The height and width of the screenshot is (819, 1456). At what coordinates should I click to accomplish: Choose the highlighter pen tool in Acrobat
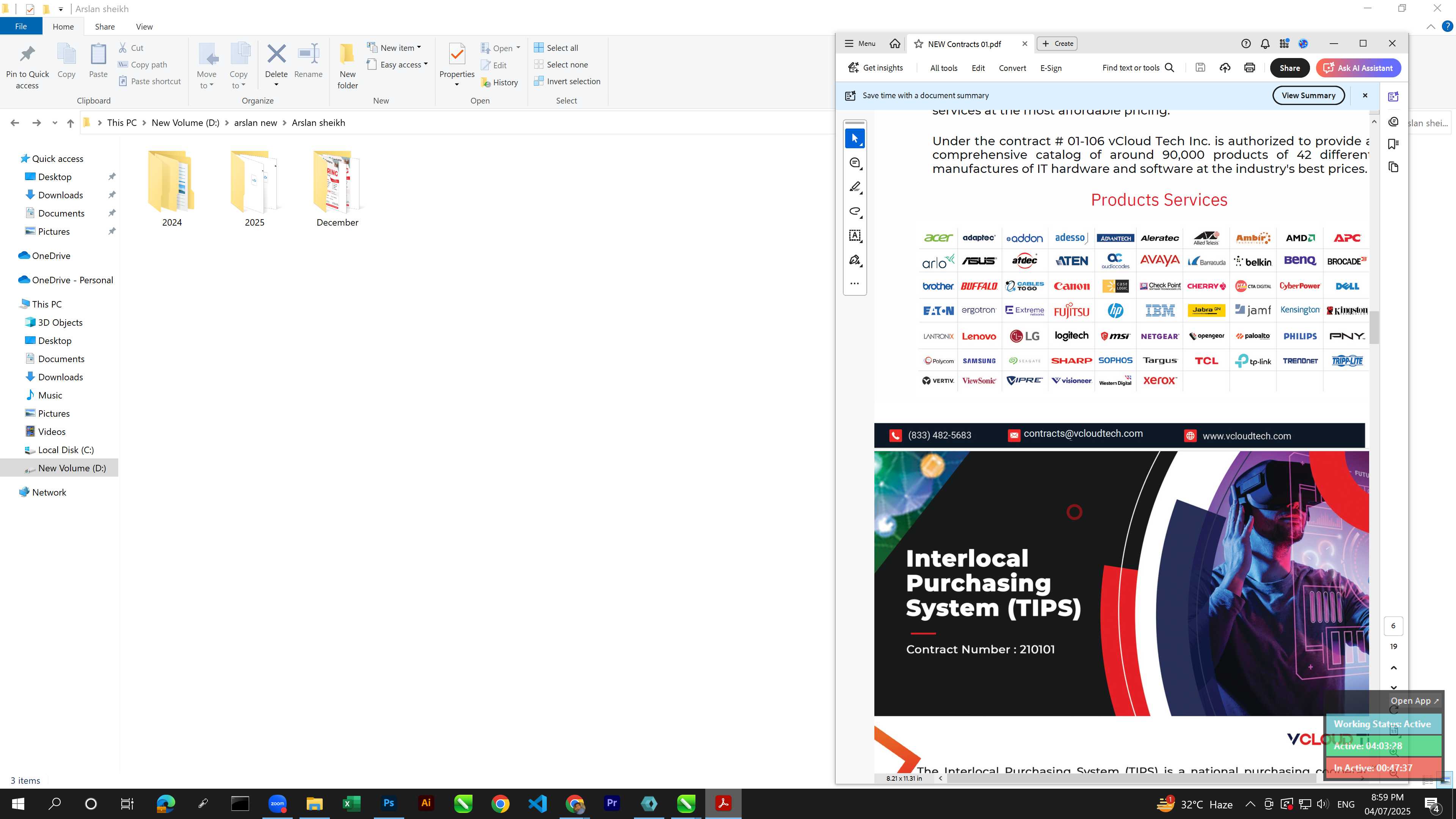click(x=855, y=187)
